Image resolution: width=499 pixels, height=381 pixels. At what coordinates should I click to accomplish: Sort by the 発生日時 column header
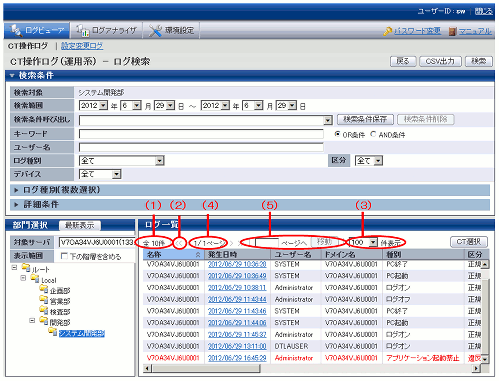click(x=238, y=255)
